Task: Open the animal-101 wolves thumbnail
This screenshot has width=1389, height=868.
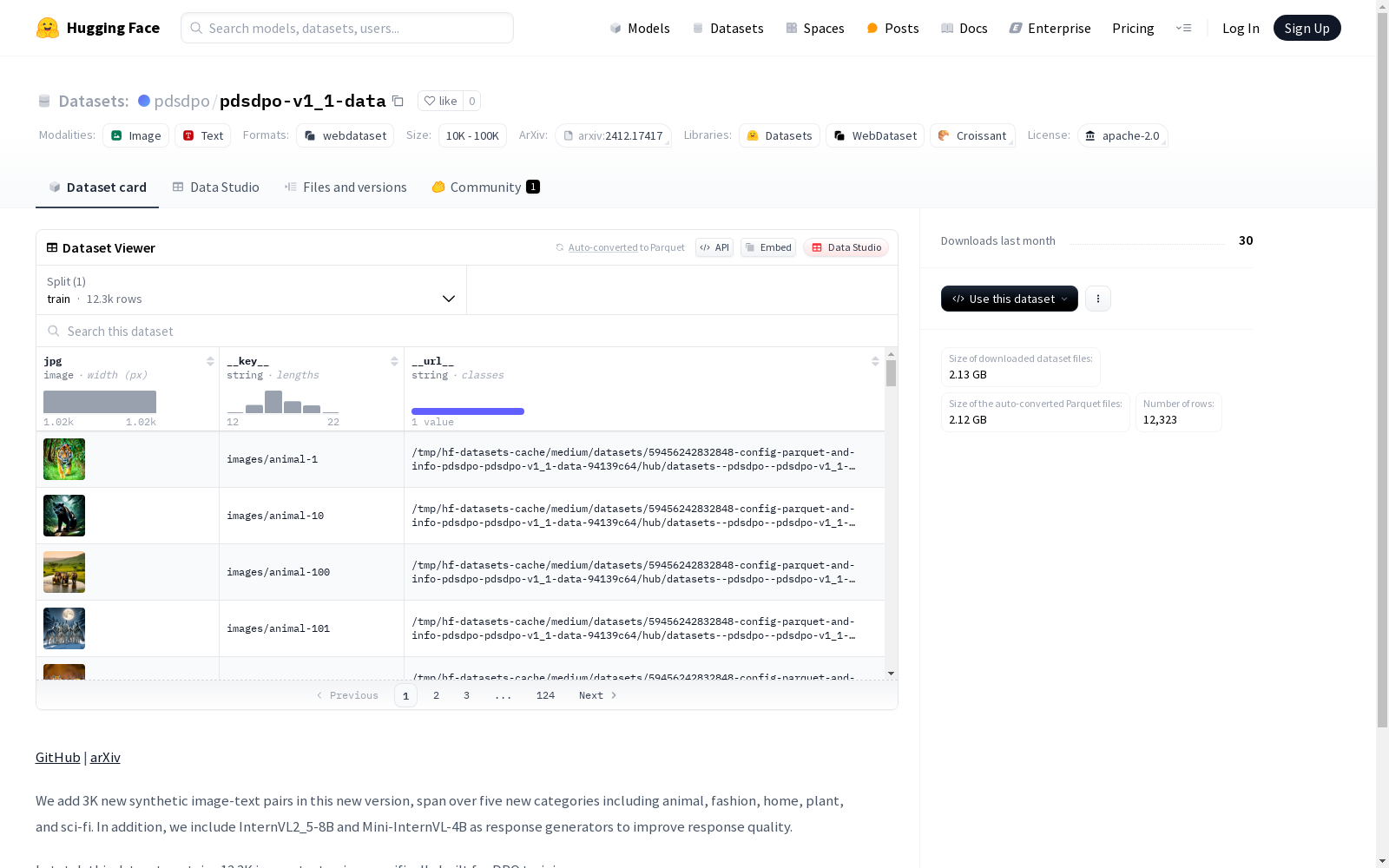Action: 64,628
